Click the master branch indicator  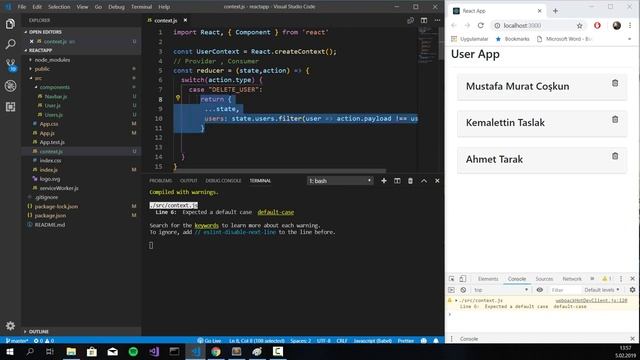17,340
